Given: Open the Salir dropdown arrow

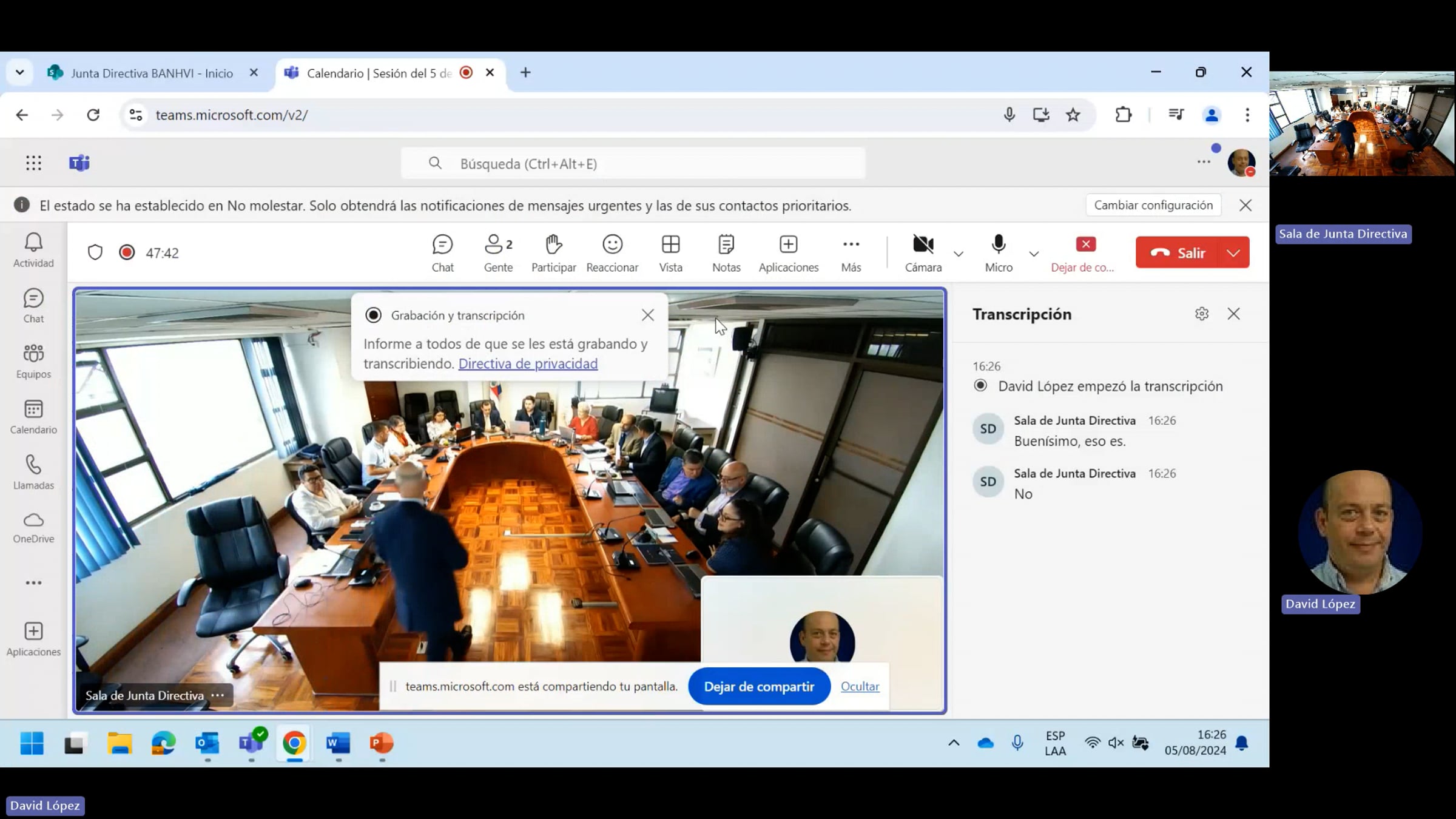Looking at the screenshot, I should (x=1234, y=252).
